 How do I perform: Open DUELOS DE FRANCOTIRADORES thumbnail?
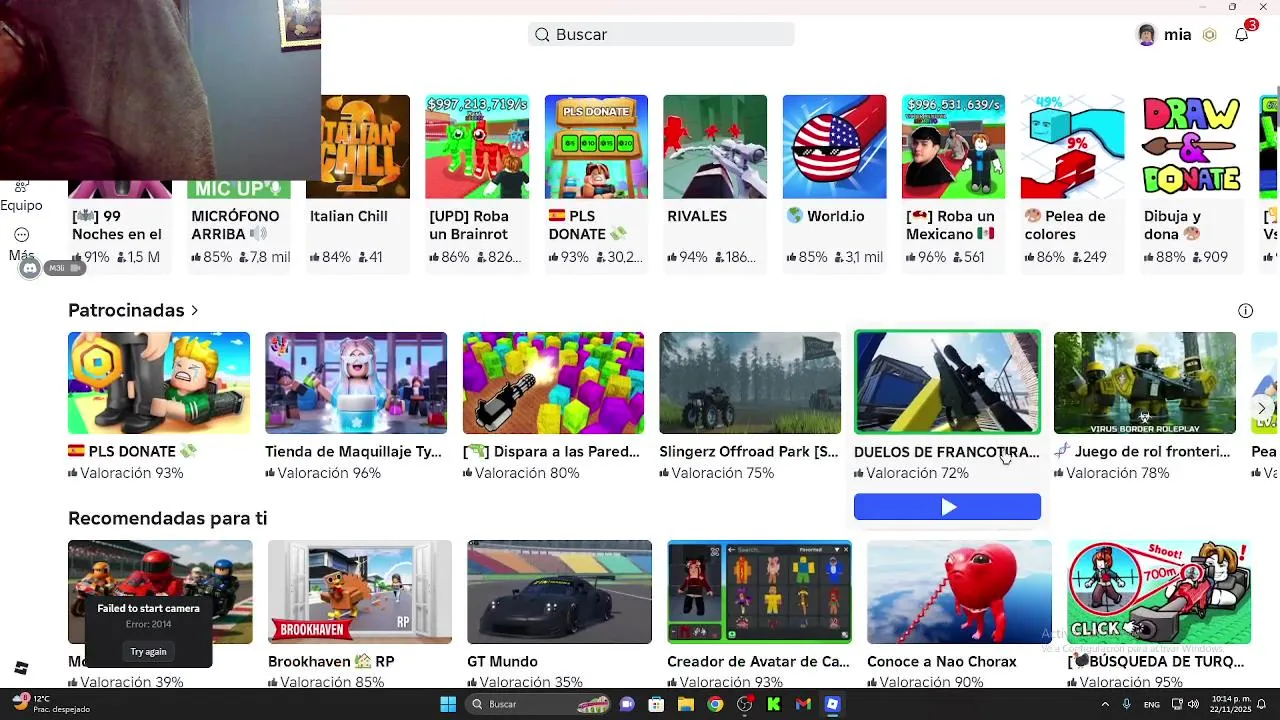[947, 383]
